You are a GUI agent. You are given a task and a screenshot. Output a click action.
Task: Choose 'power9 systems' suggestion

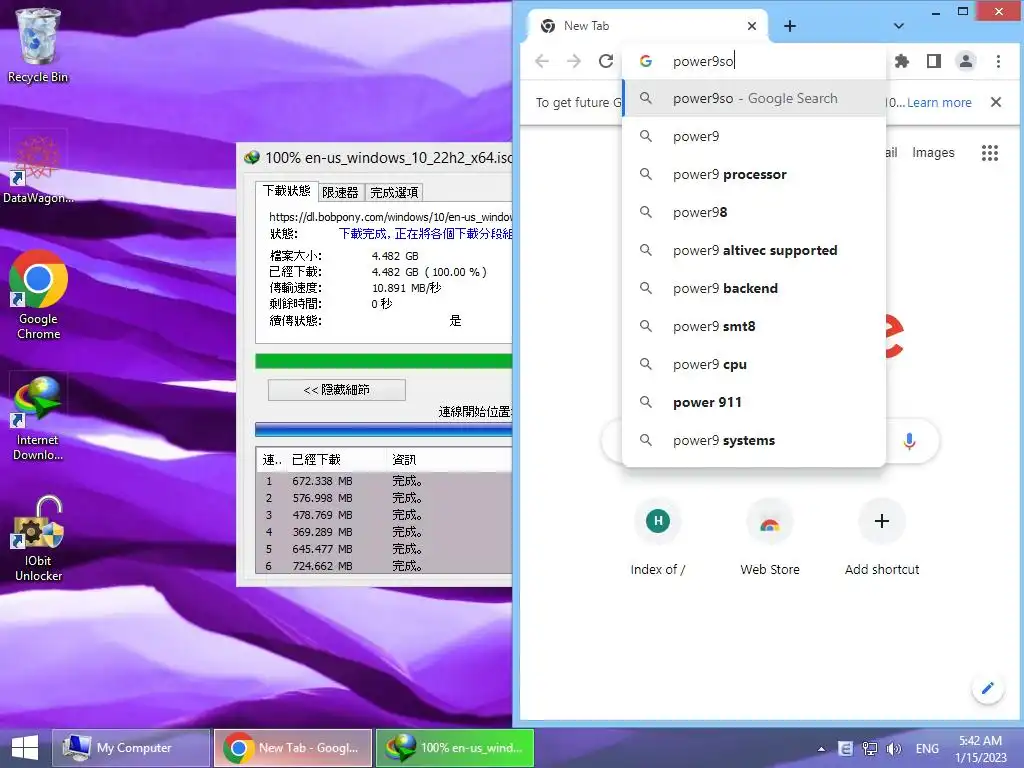pyautogui.click(x=754, y=440)
